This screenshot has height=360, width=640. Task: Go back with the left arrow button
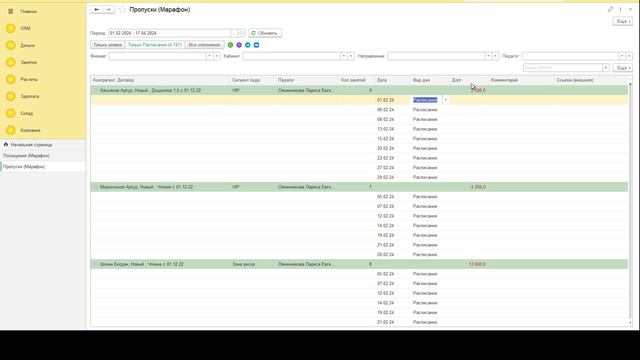click(96, 9)
